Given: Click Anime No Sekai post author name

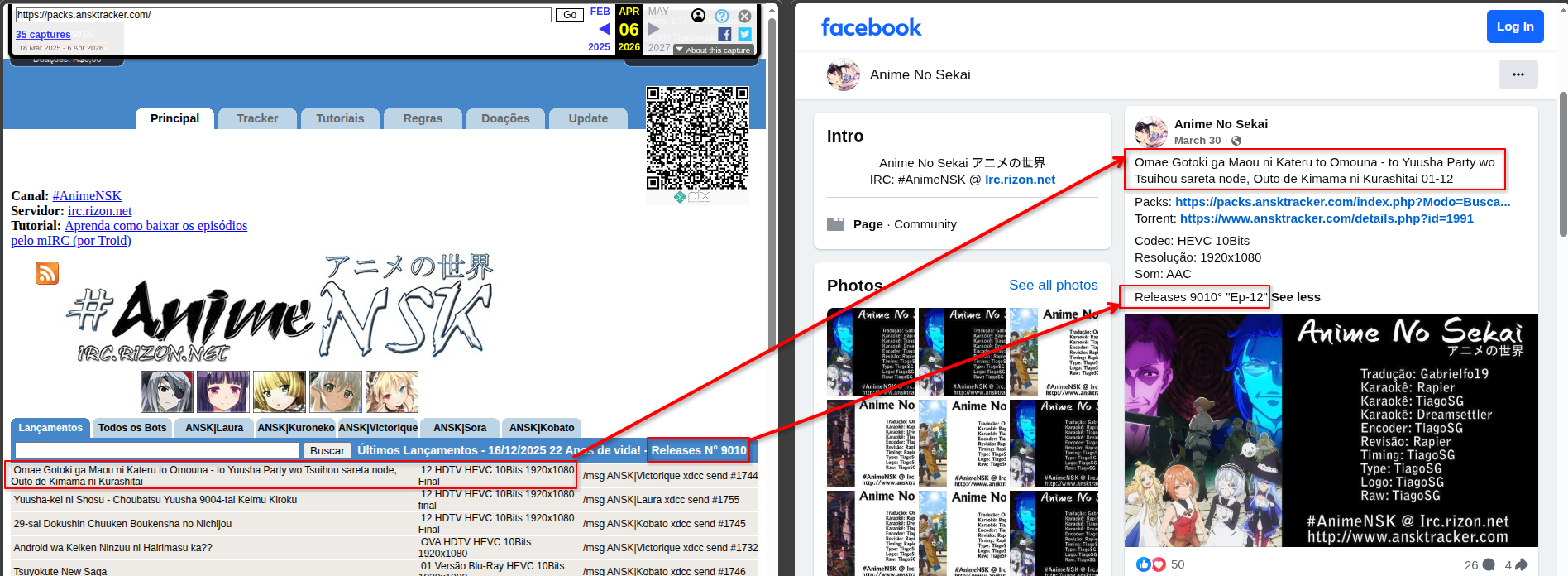Looking at the screenshot, I should pos(1221,124).
